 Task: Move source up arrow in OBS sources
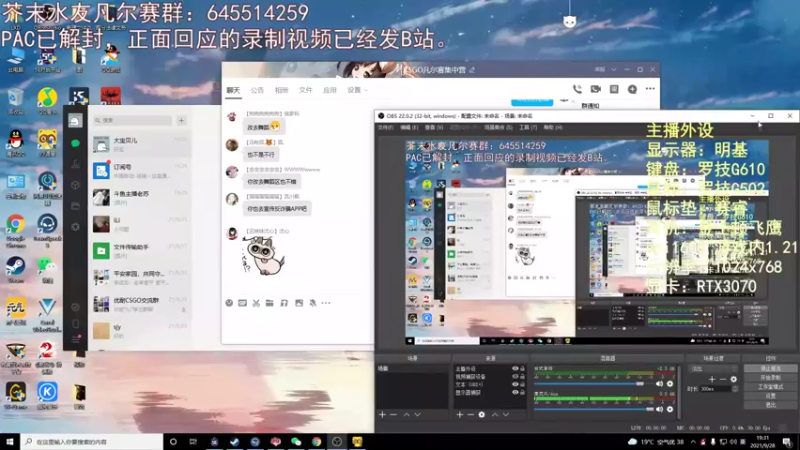[x=494, y=415]
